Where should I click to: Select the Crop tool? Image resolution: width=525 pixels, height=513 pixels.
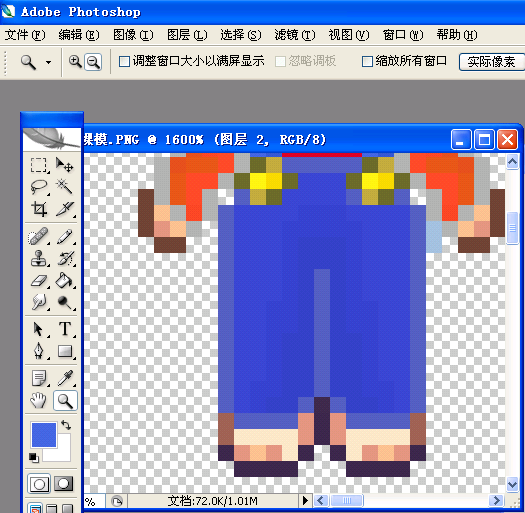coord(39,209)
